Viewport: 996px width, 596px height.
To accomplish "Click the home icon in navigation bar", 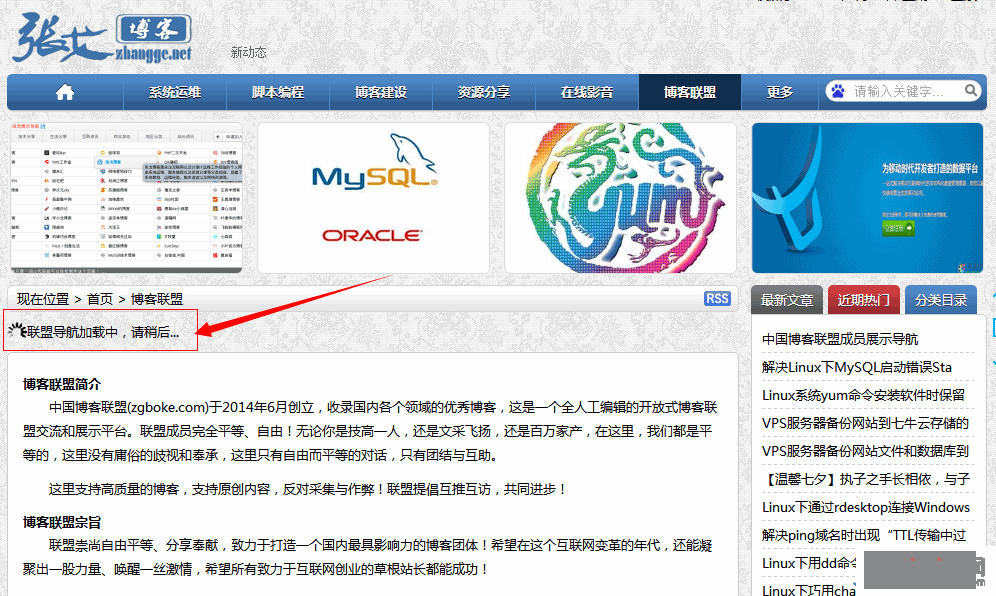I will tap(65, 92).
